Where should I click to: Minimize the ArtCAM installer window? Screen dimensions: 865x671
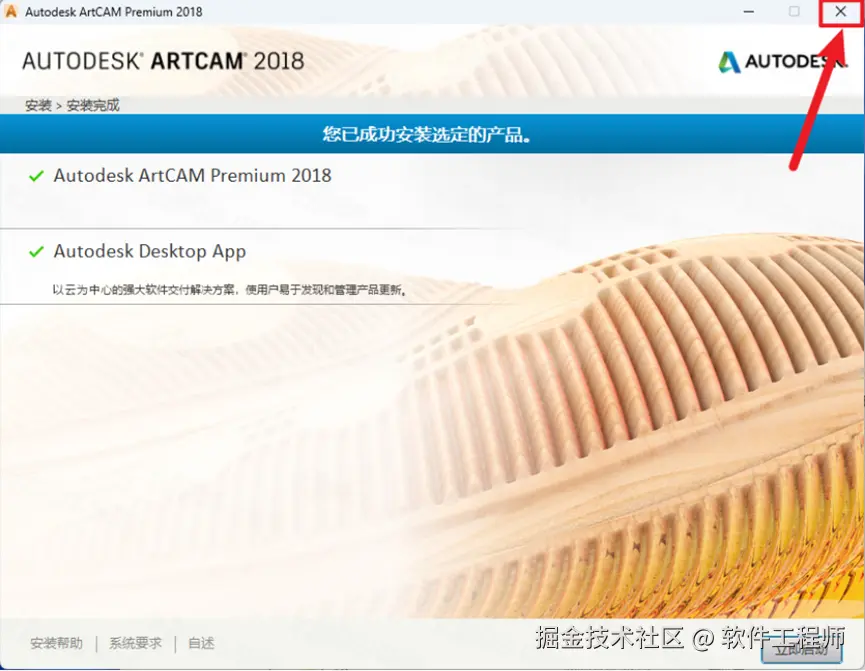click(749, 12)
